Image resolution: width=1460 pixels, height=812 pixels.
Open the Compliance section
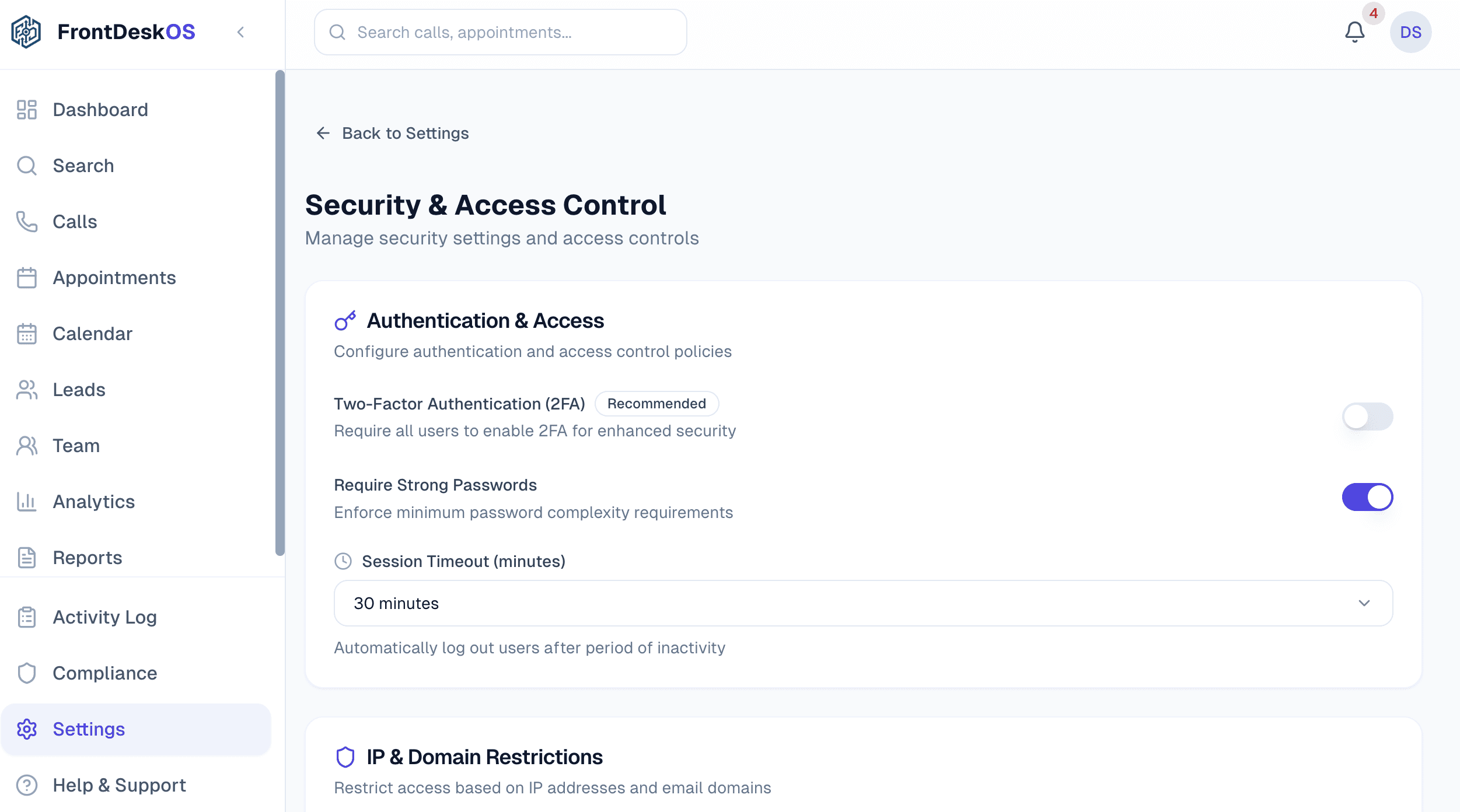104,673
